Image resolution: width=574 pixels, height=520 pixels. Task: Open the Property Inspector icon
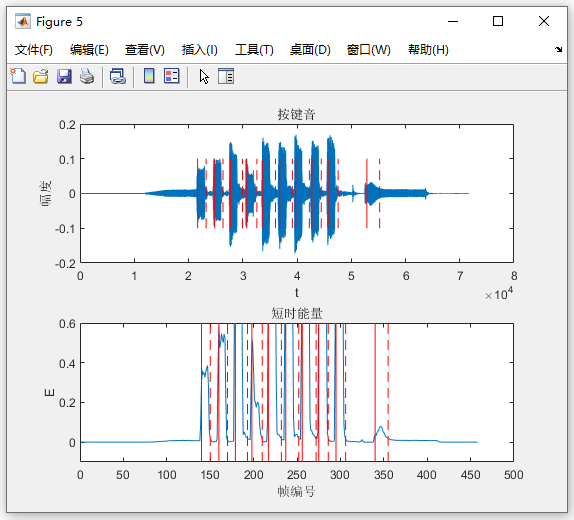pyautogui.click(x=226, y=76)
